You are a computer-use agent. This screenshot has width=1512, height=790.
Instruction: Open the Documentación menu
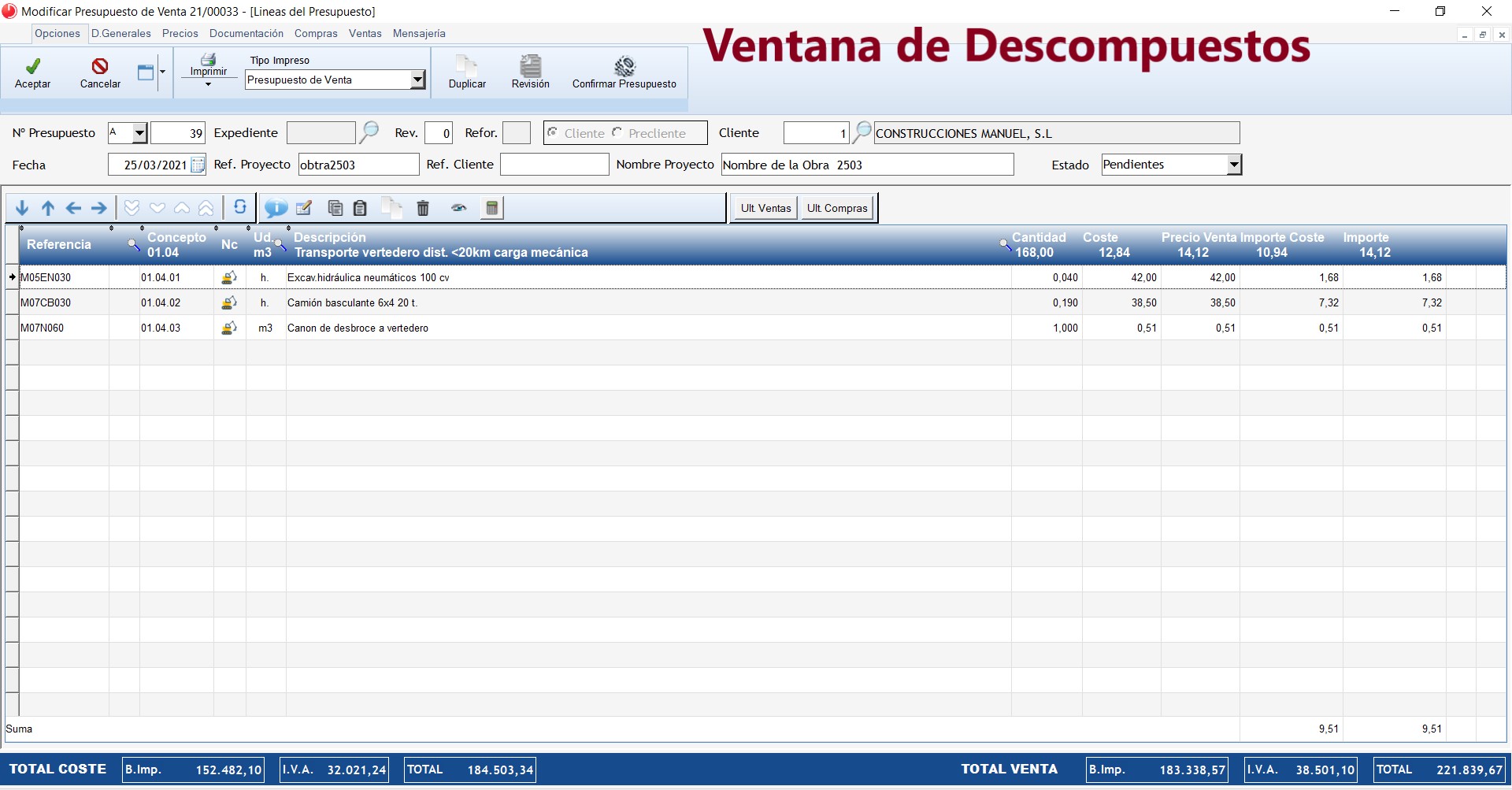[x=246, y=33]
